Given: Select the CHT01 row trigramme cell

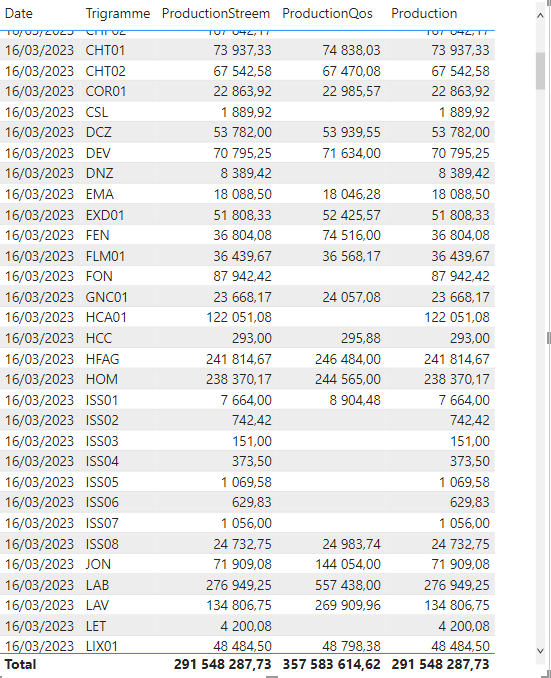Looking at the screenshot, I should [105, 50].
